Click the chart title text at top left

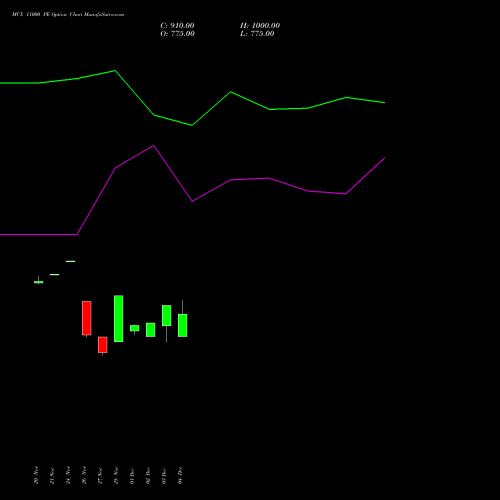(68, 15)
